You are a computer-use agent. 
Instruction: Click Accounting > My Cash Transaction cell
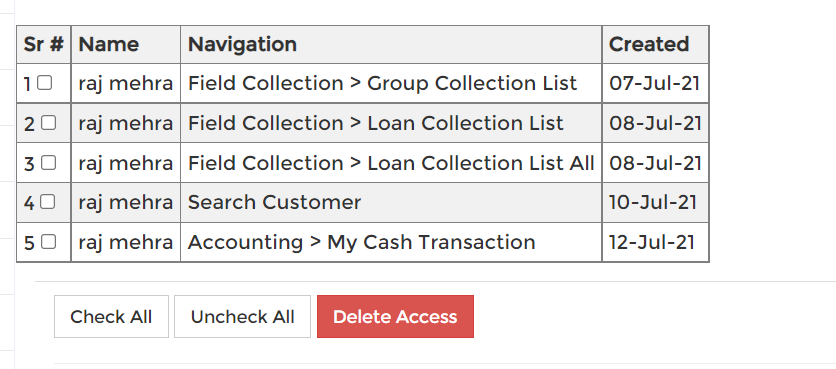pyautogui.click(x=391, y=242)
